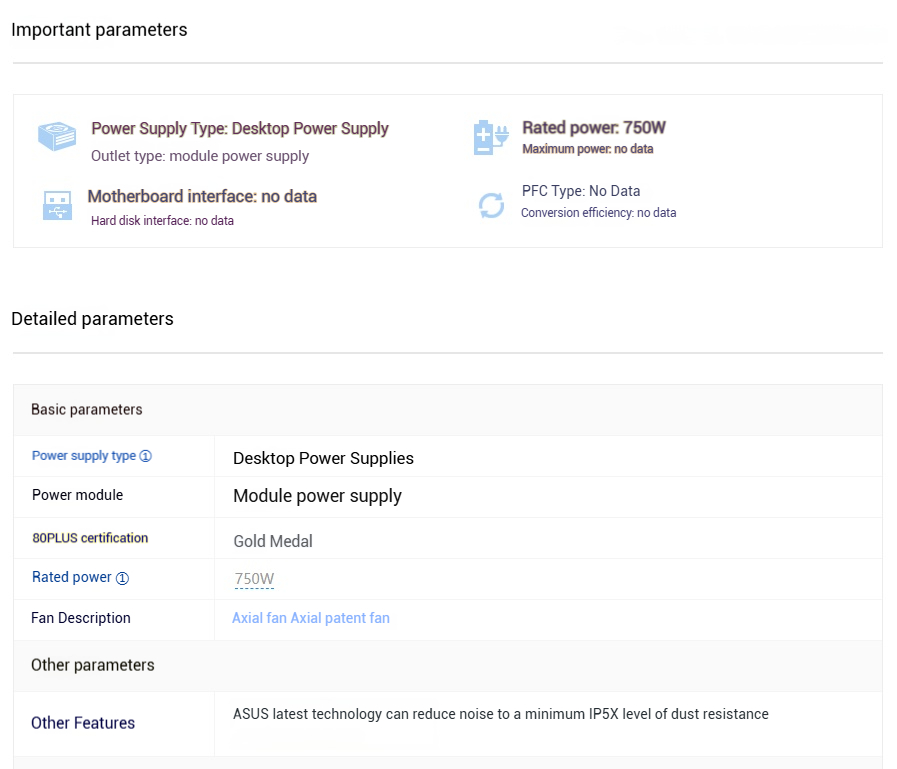Click the 80PLUS certification label
The width and height of the screenshot is (897, 769).
point(90,538)
